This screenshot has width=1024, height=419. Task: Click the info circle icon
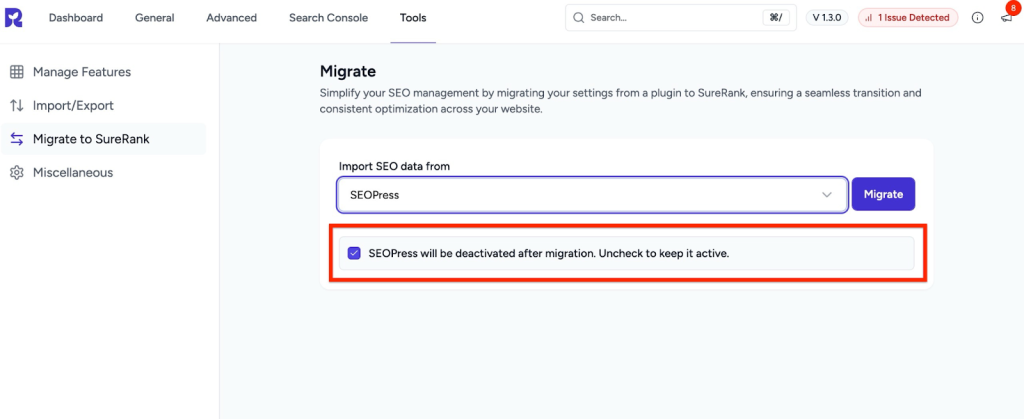(x=978, y=18)
